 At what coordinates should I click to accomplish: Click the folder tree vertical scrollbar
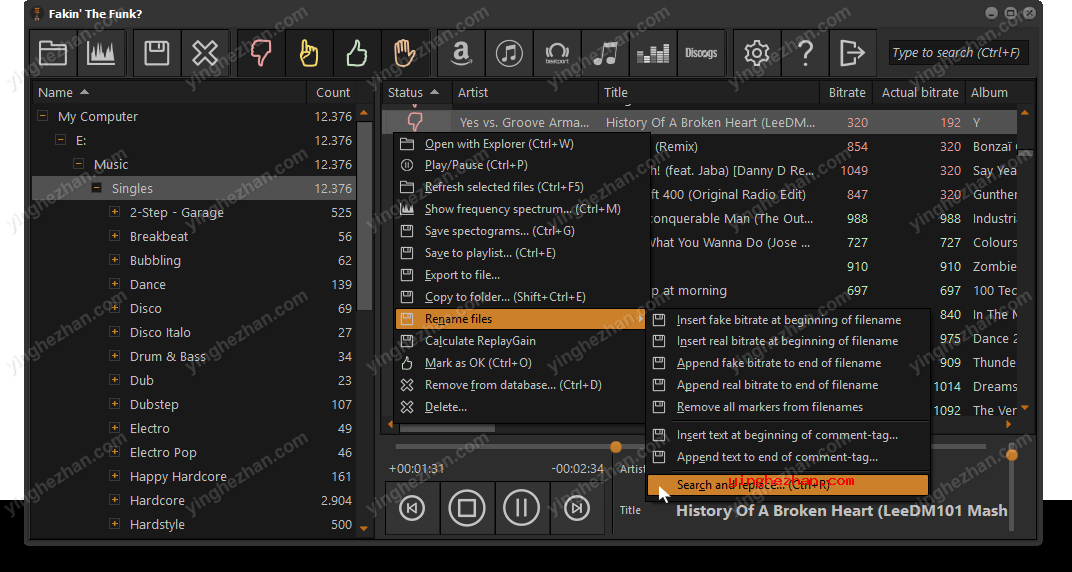364,216
